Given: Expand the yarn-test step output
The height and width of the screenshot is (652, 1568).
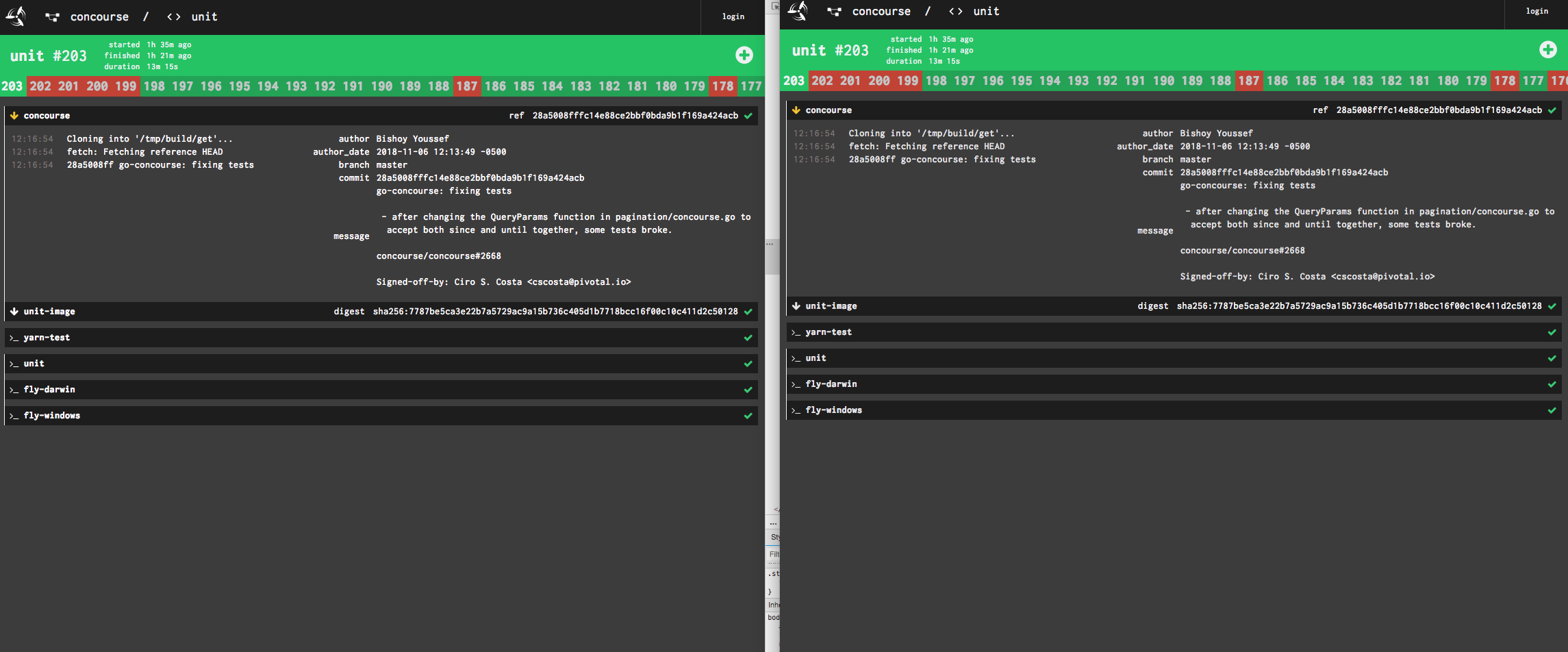Looking at the screenshot, I should click(x=377, y=337).
